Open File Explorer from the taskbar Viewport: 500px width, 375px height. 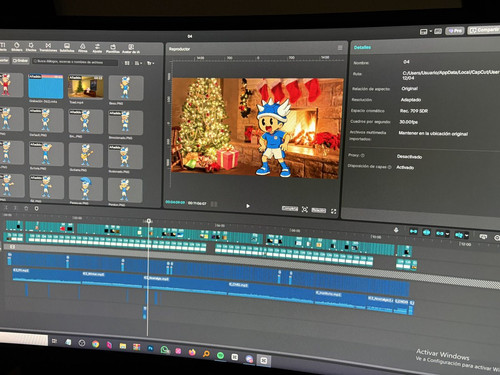[x=123, y=346]
